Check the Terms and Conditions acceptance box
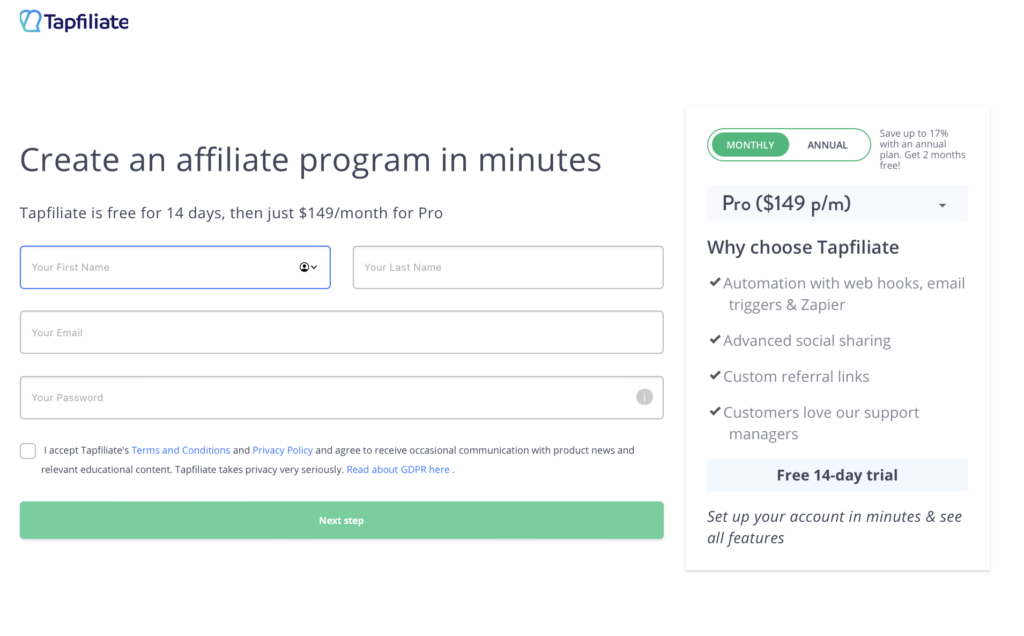The width and height of the screenshot is (1024, 636). [x=28, y=451]
